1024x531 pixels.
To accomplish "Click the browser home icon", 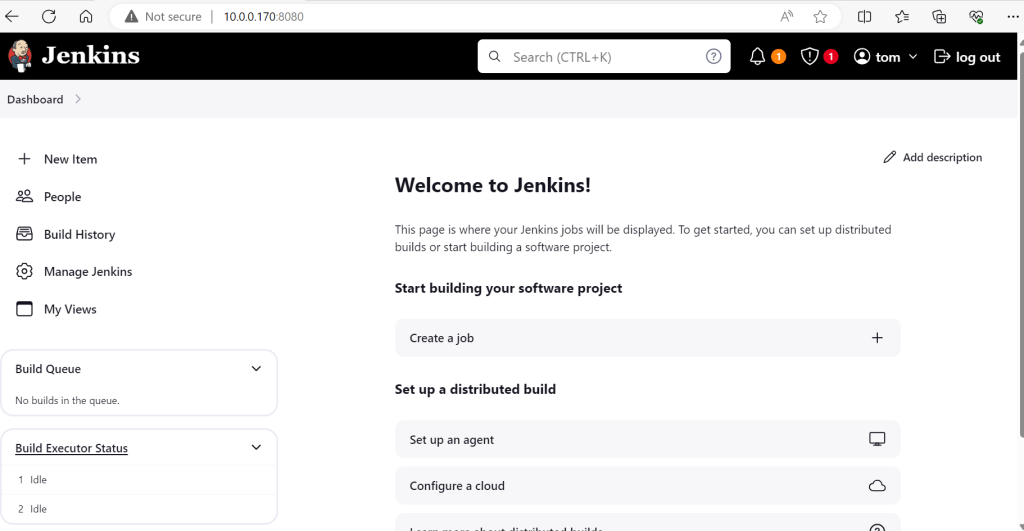I will [x=86, y=17].
